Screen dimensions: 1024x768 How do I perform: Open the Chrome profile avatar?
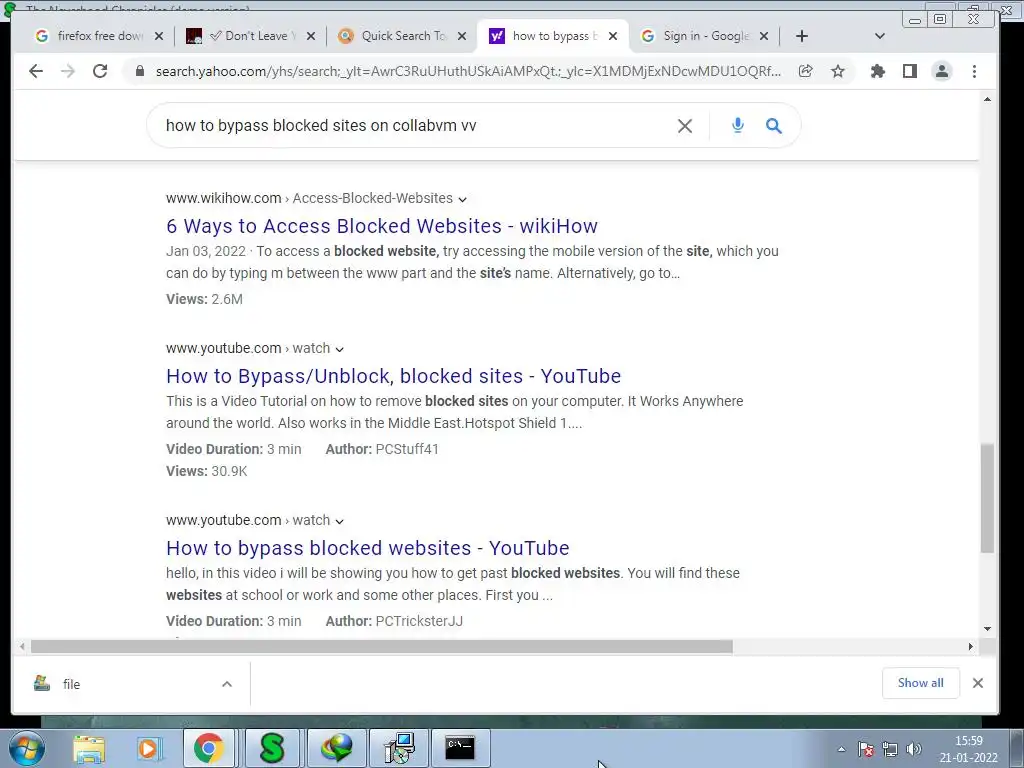pos(942,71)
